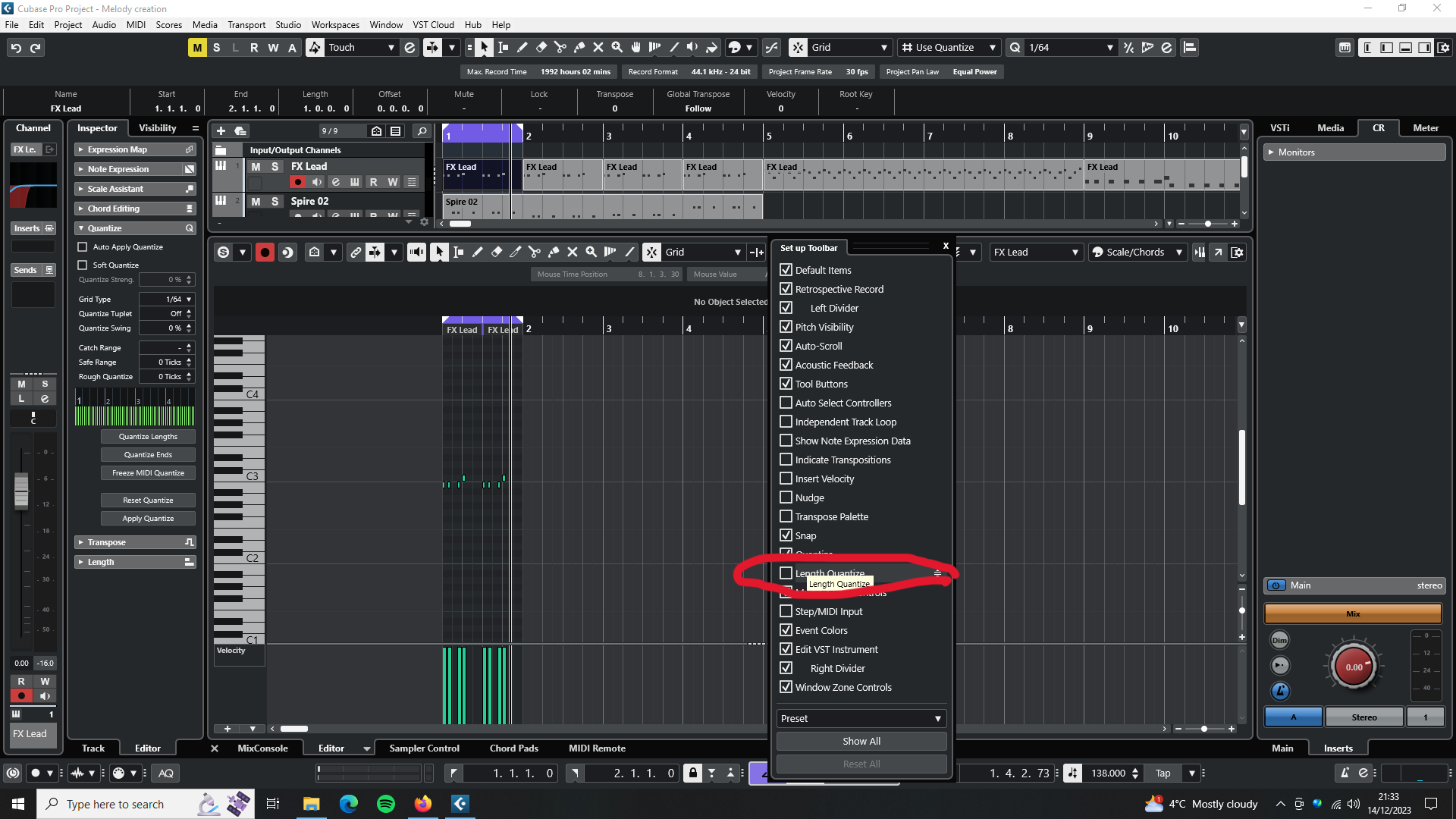Select the Split scissors tool in main toolbar

[x=560, y=47]
